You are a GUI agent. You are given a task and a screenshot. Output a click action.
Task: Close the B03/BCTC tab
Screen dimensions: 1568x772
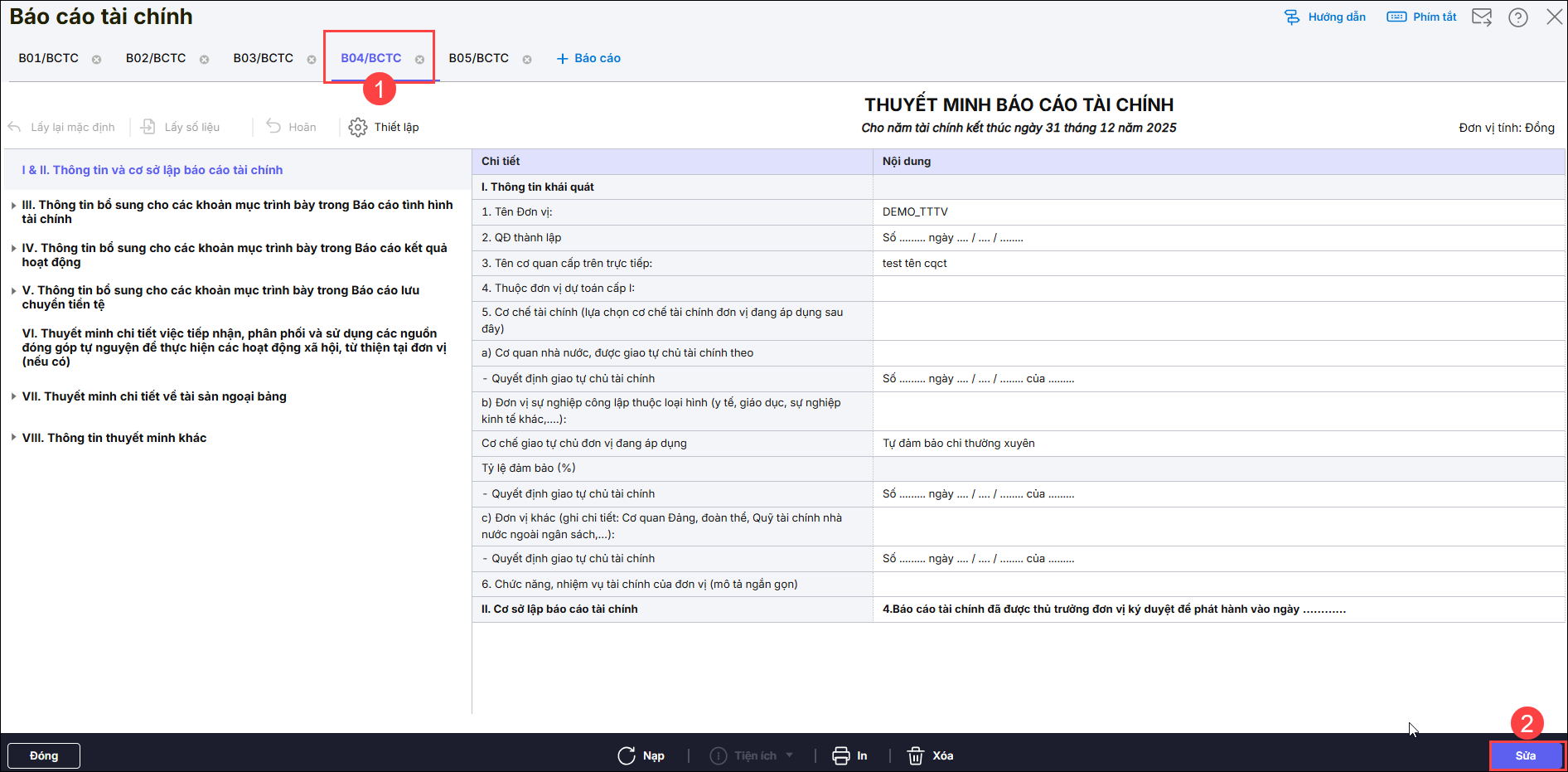(x=312, y=60)
